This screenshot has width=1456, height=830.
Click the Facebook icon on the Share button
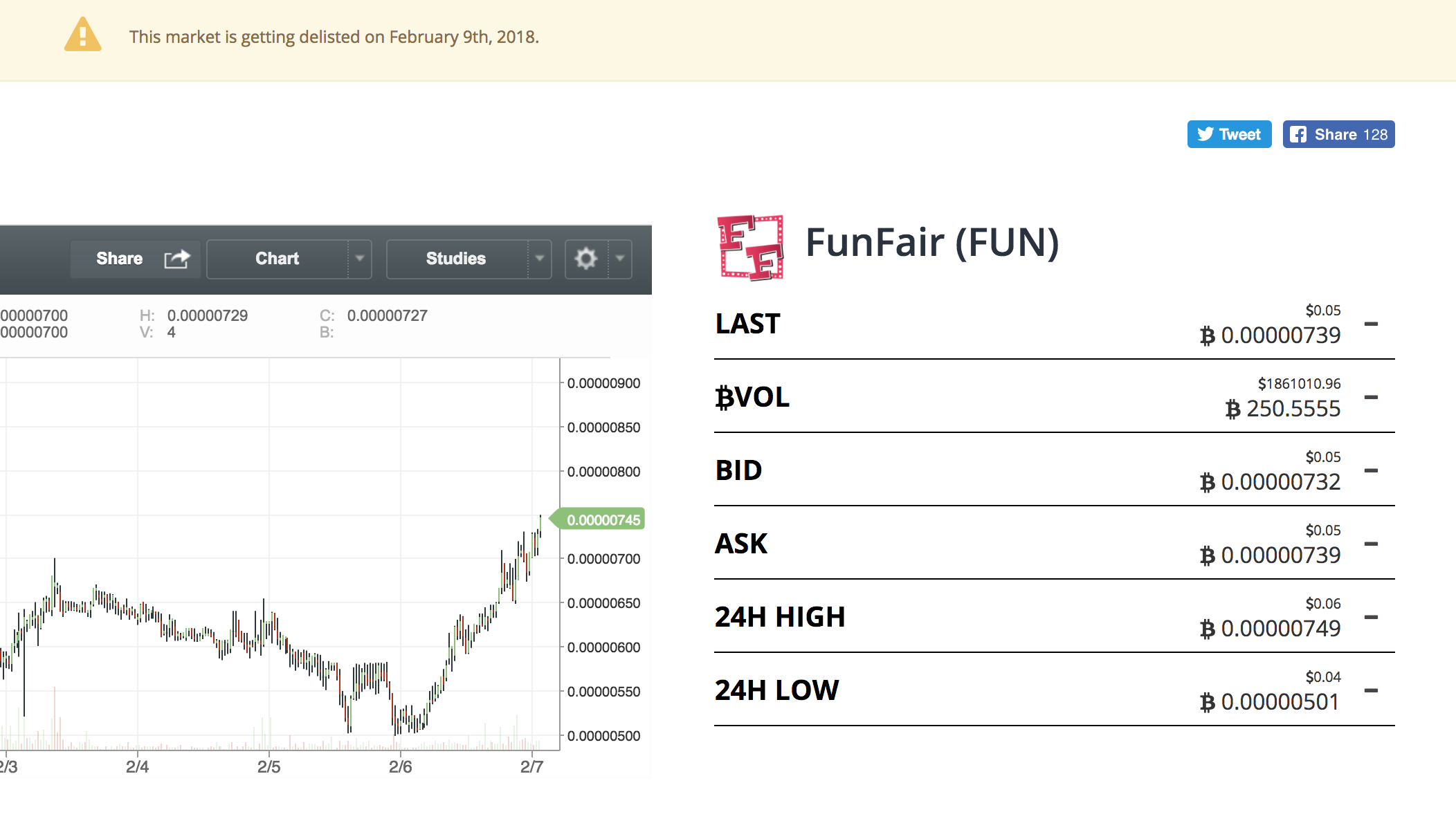1298,134
